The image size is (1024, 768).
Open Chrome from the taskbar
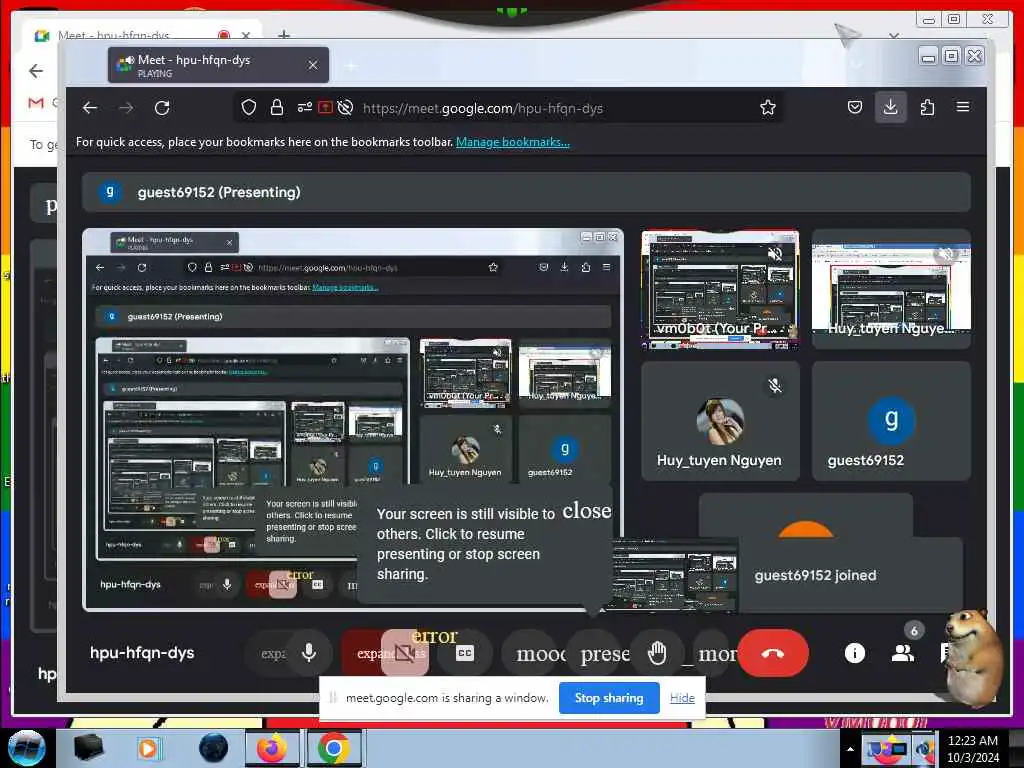333,748
